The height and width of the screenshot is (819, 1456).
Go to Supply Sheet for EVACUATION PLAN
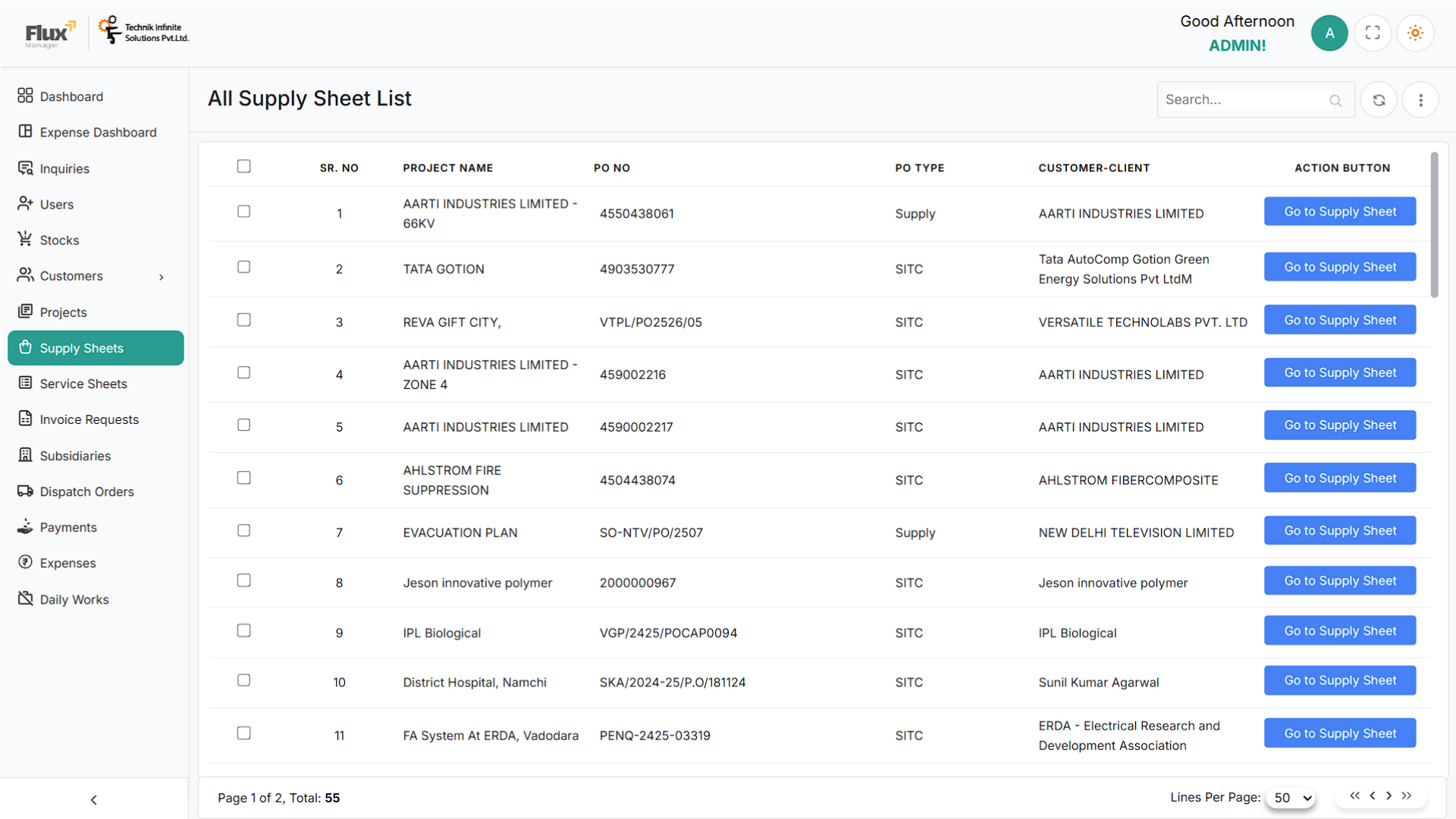[x=1339, y=531]
